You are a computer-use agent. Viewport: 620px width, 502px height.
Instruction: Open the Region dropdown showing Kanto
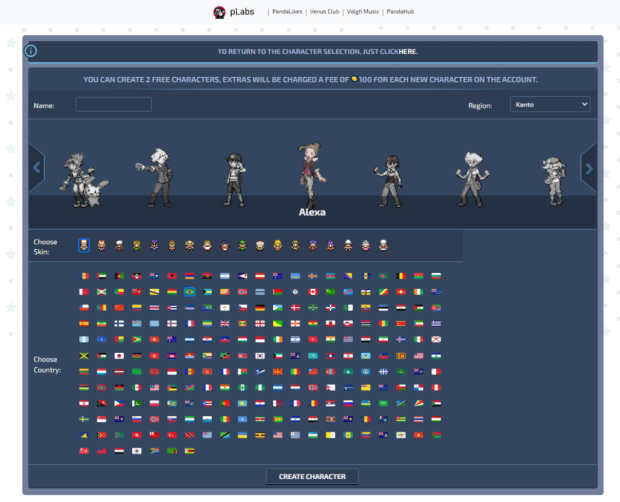pos(550,104)
